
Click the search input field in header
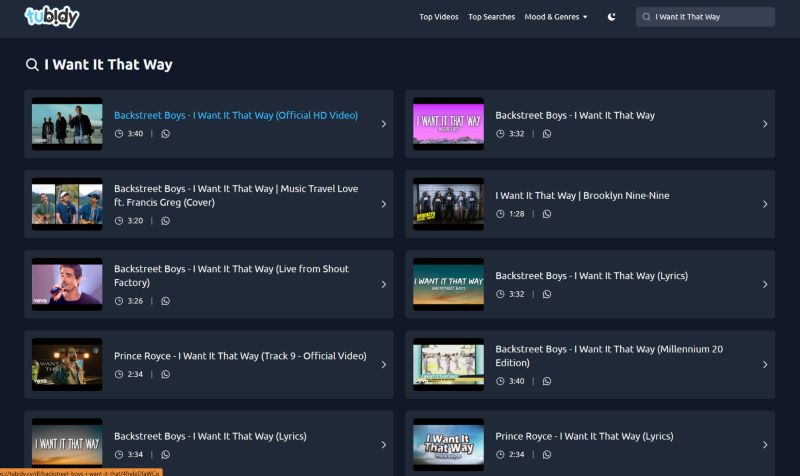(710, 17)
